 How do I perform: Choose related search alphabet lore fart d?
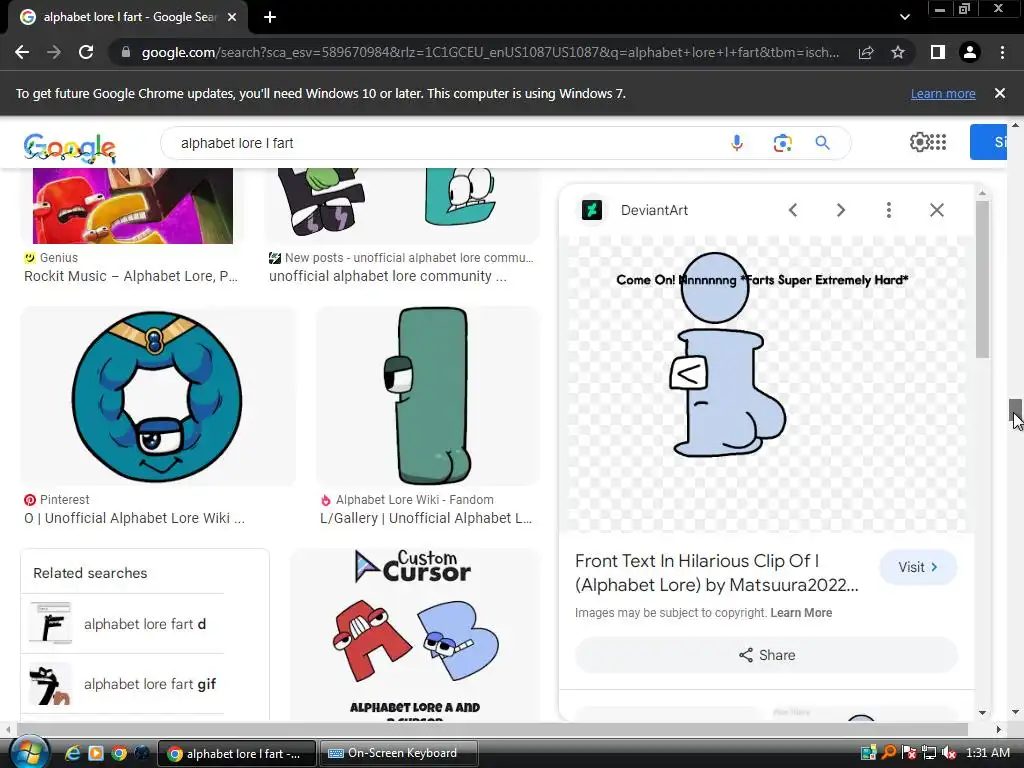[122, 624]
